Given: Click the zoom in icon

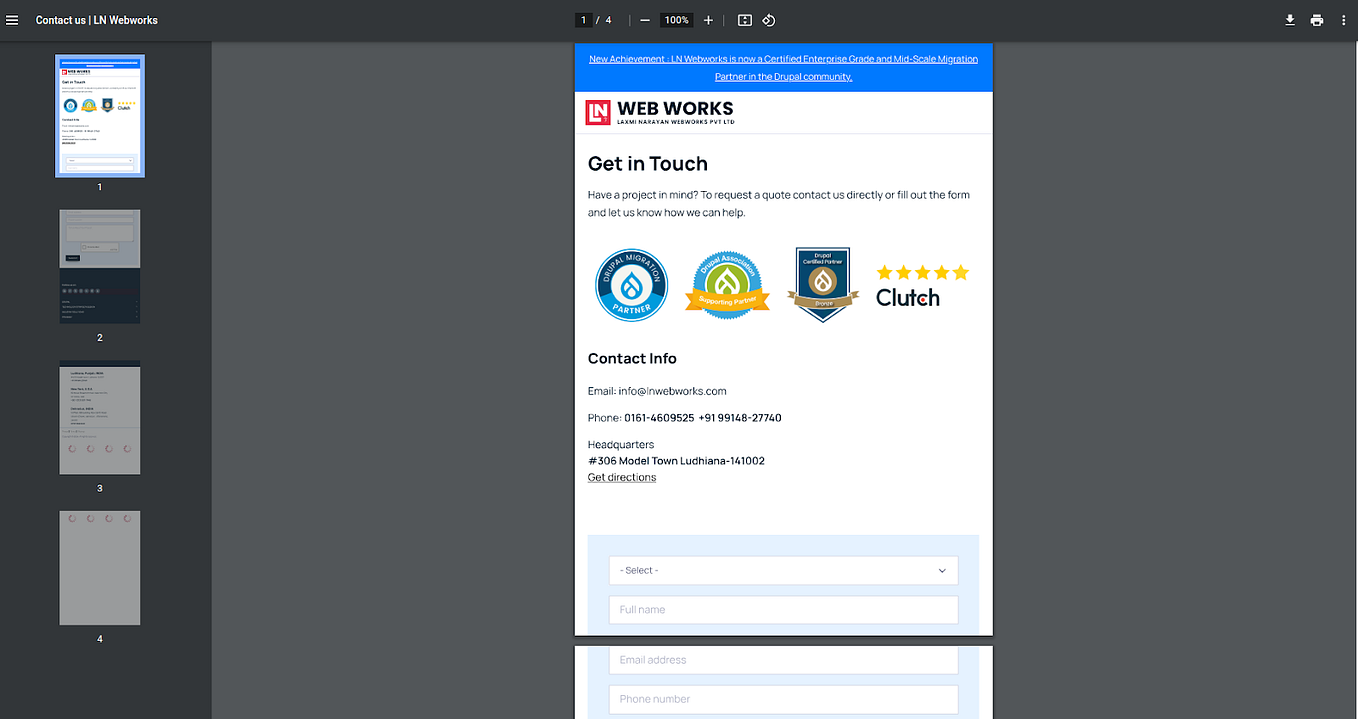Looking at the screenshot, I should click(x=708, y=19).
